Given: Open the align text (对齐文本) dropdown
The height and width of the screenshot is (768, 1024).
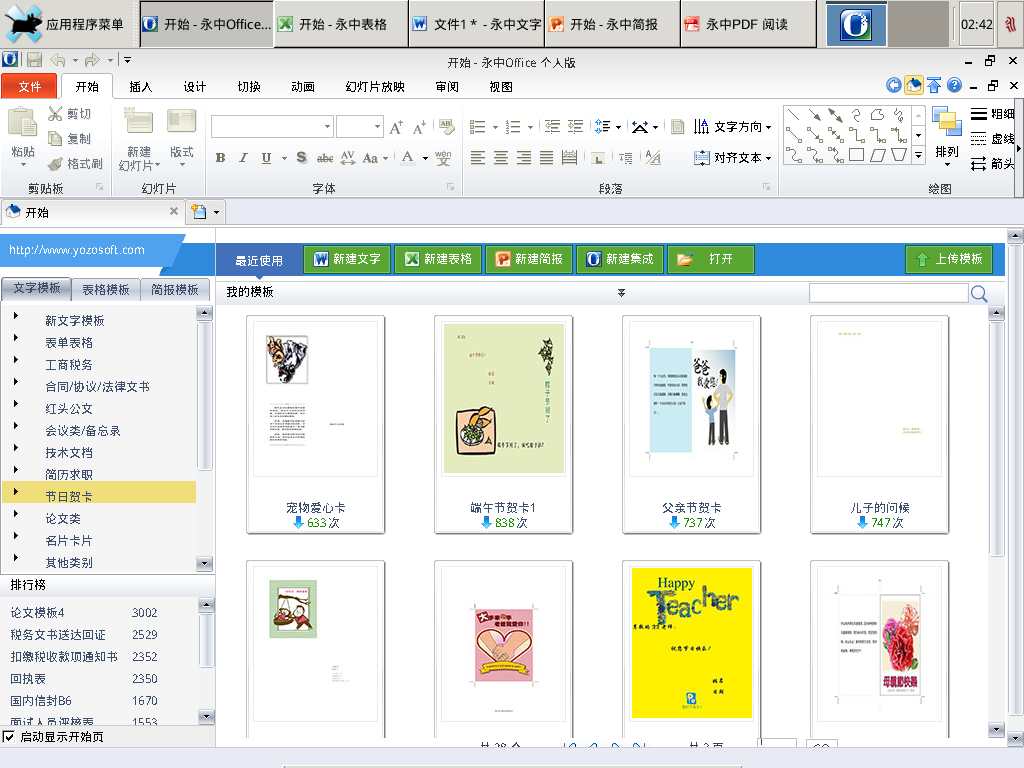Looking at the screenshot, I should coord(733,157).
